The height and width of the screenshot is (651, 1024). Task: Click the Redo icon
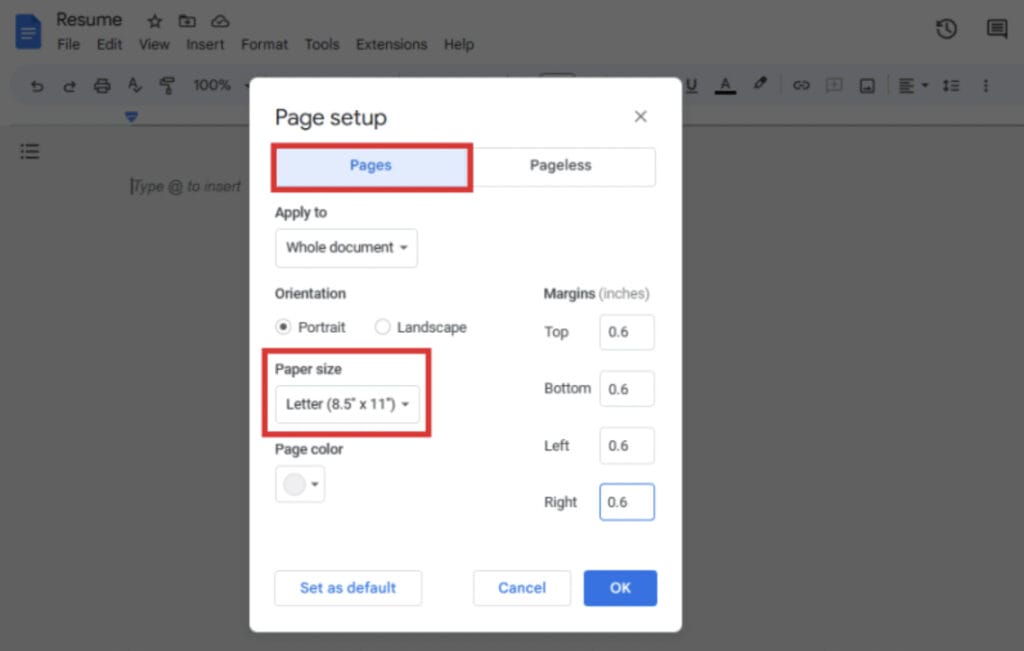click(68, 85)
